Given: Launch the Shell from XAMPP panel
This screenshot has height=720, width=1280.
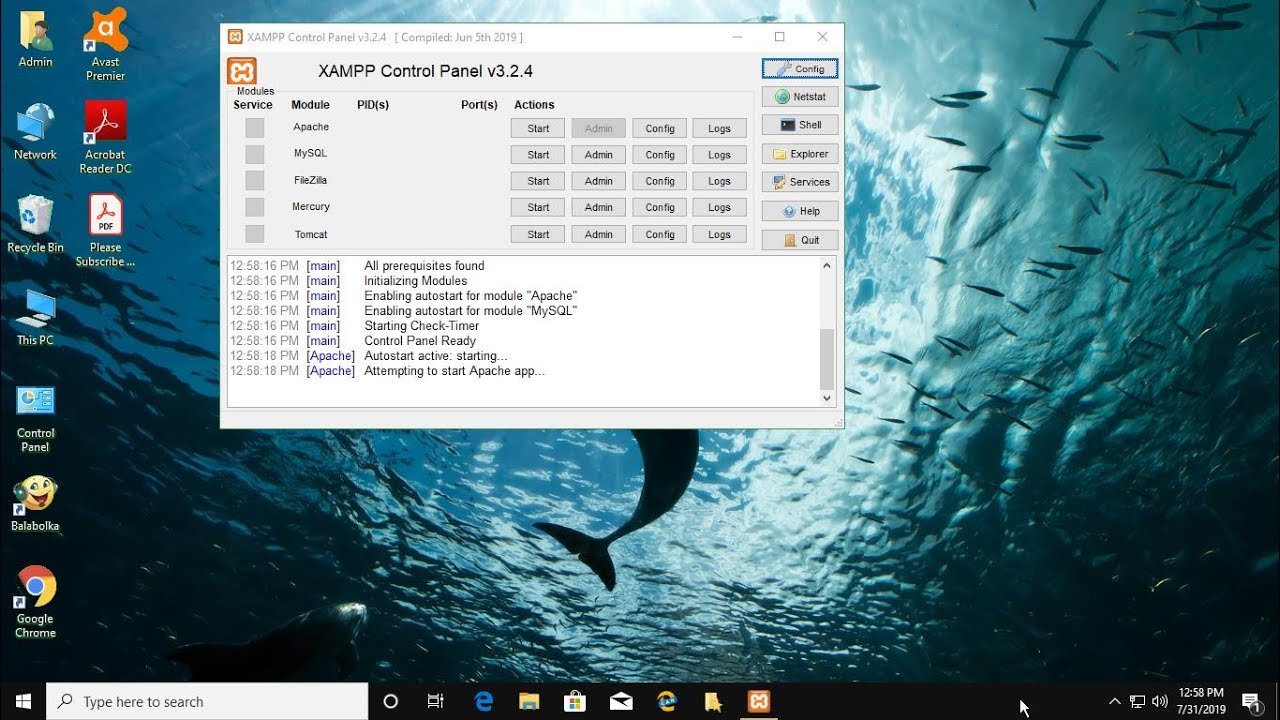Looking at the screenshot, I should [800, 125].
